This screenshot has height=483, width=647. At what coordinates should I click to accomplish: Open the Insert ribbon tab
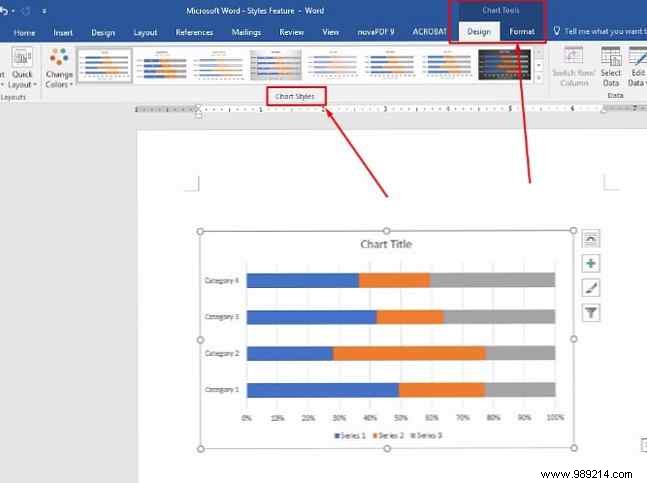click(63, 33)
